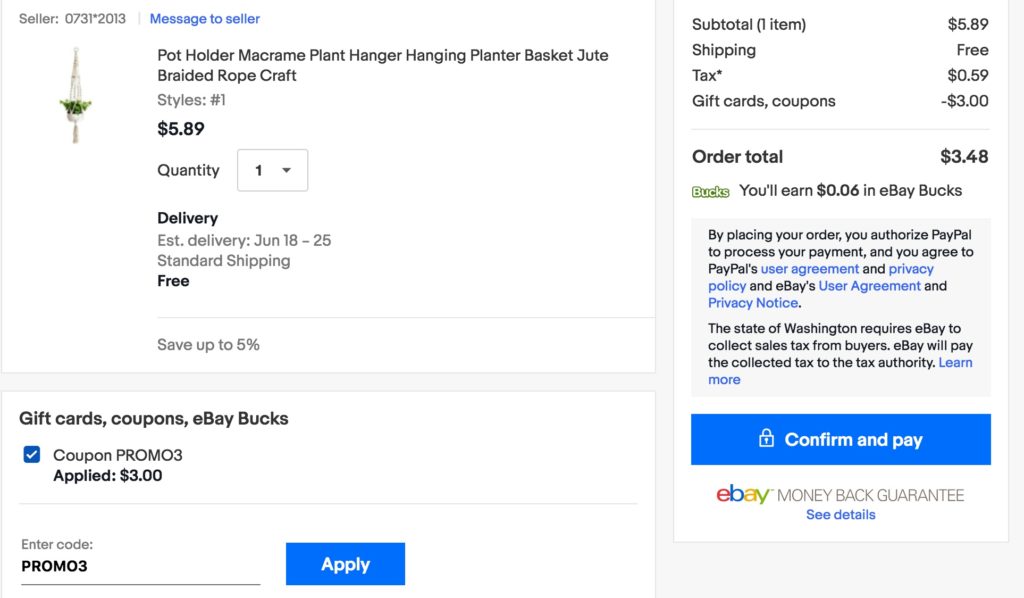
Task: Click the eBay Money Back Guarantee logo
Action: click(840, 494)
